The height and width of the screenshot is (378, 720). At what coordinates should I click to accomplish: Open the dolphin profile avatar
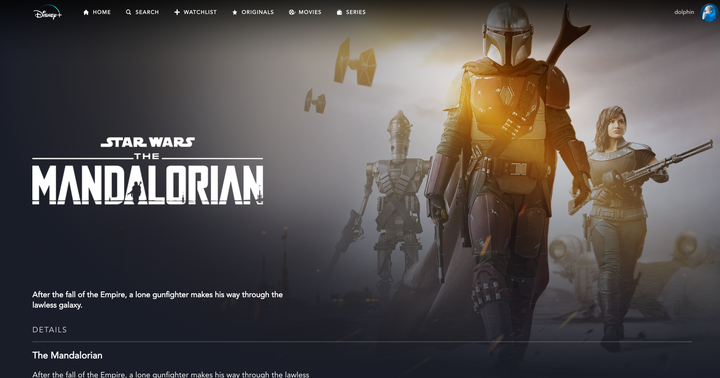coord(709,12)
